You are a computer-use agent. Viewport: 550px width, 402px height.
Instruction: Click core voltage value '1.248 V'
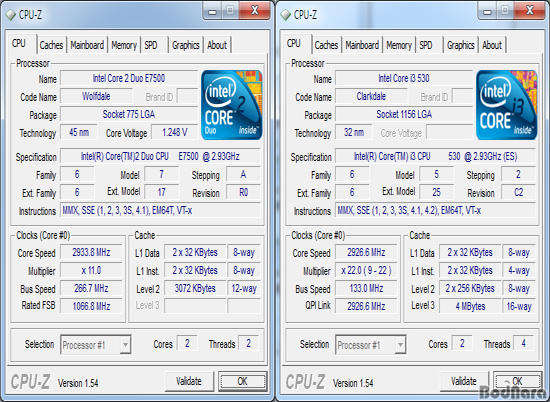175,132
